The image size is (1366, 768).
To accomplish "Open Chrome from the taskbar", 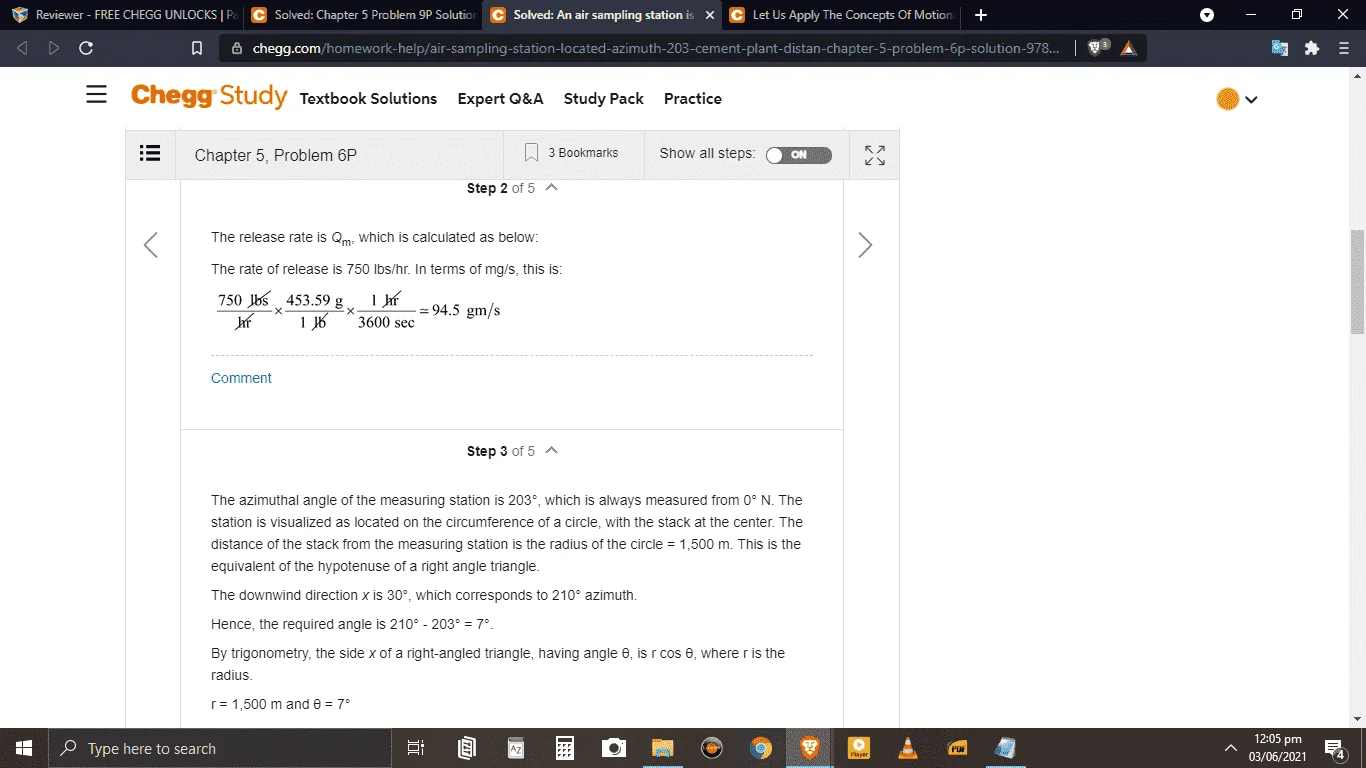I will (x=761, y=748).
